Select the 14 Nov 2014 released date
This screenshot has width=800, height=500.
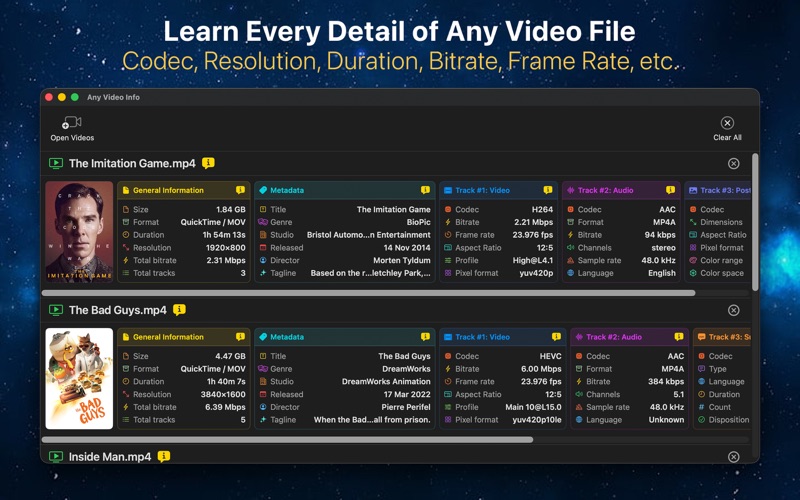[x=407, y=248]
